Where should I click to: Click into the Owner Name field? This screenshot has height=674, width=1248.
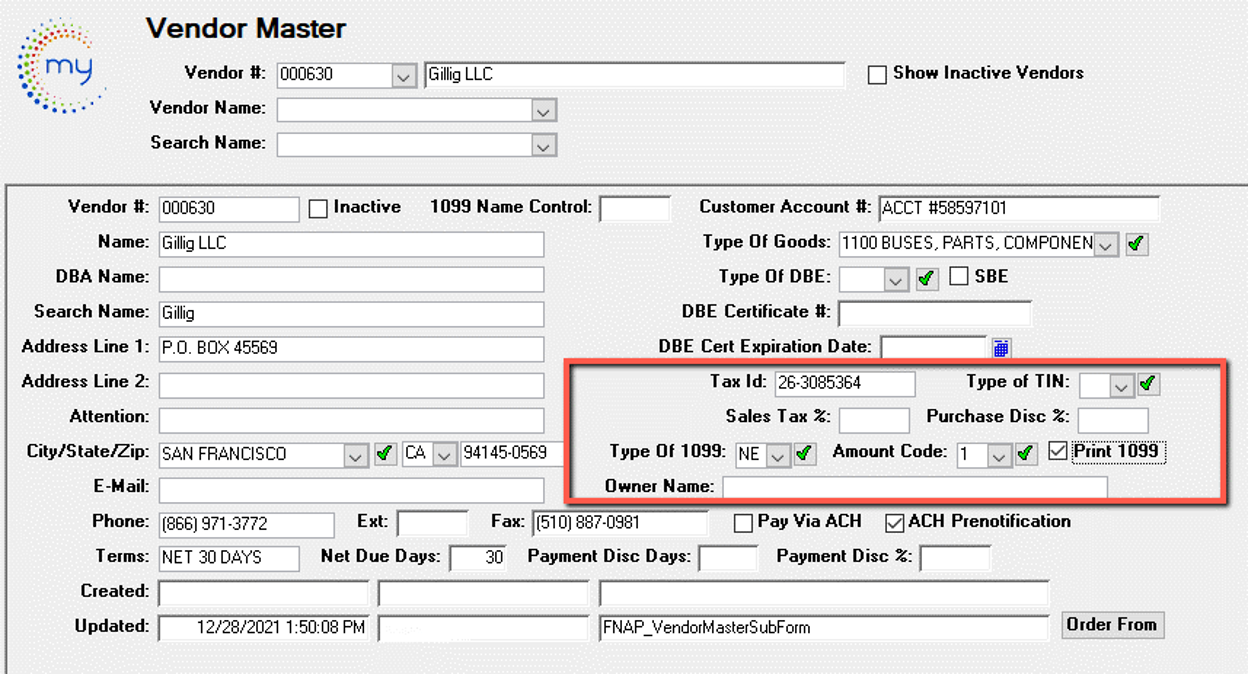914,487
